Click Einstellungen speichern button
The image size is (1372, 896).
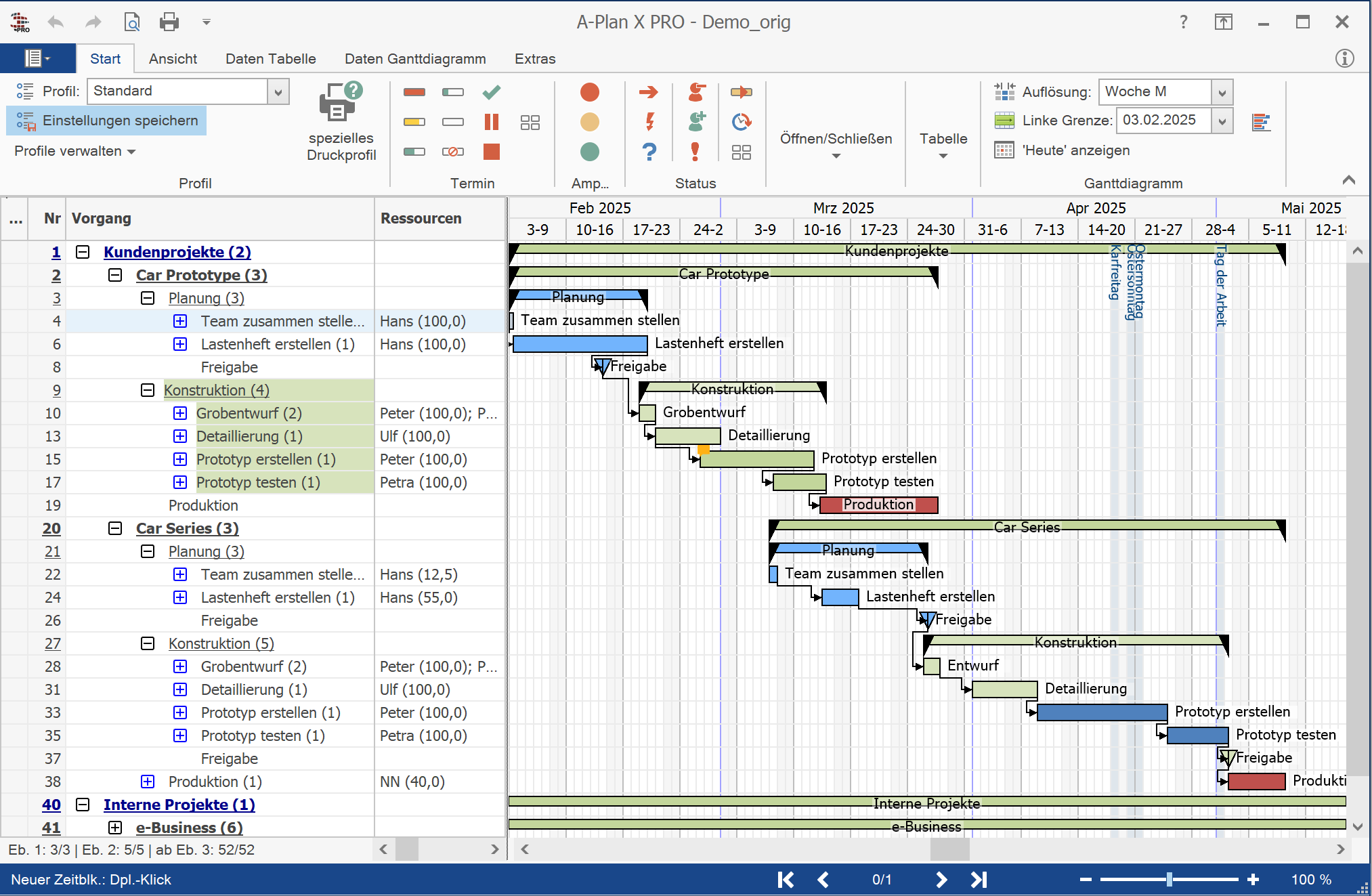click(x=107, y=121)
